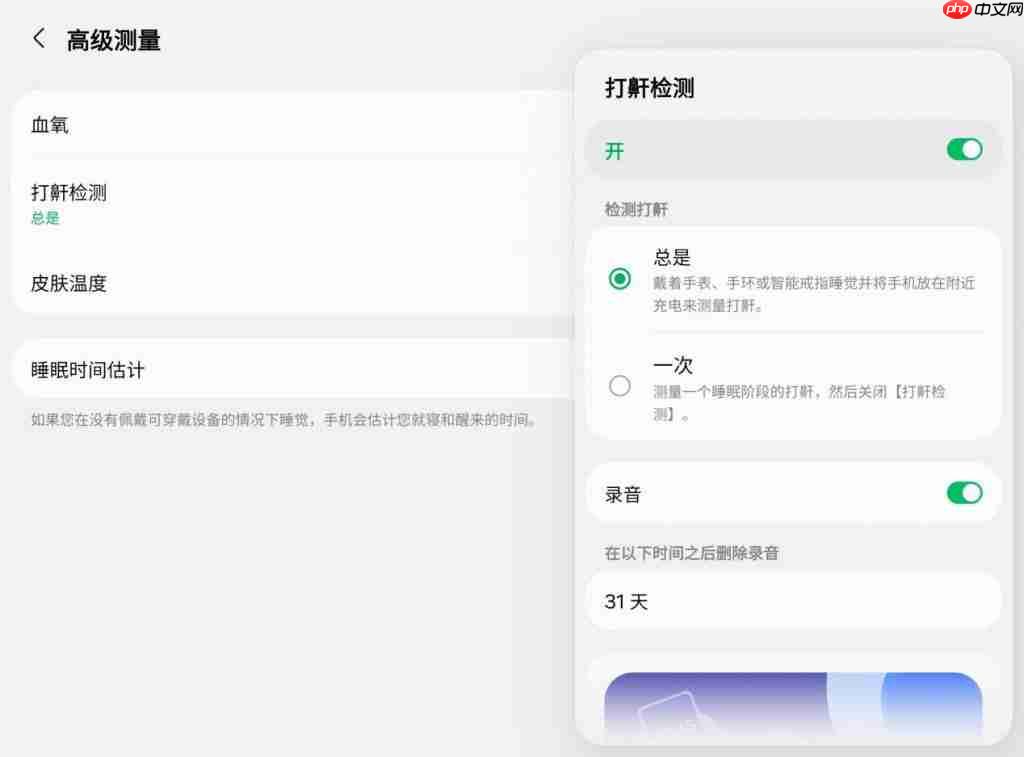Click the 高级测量 page title
Viewport: 1024px width, 757px height.
pos(114,40)
